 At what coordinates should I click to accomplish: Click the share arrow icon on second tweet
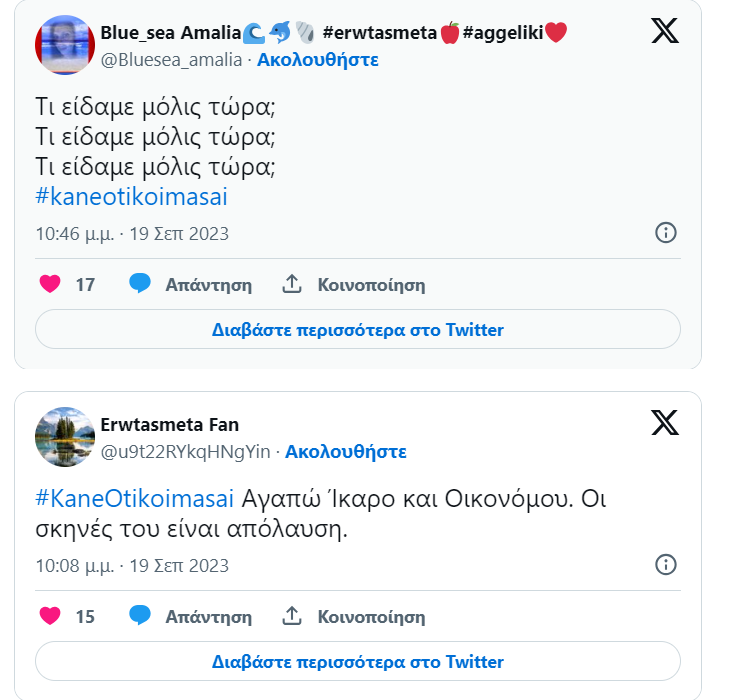(292, 616)
